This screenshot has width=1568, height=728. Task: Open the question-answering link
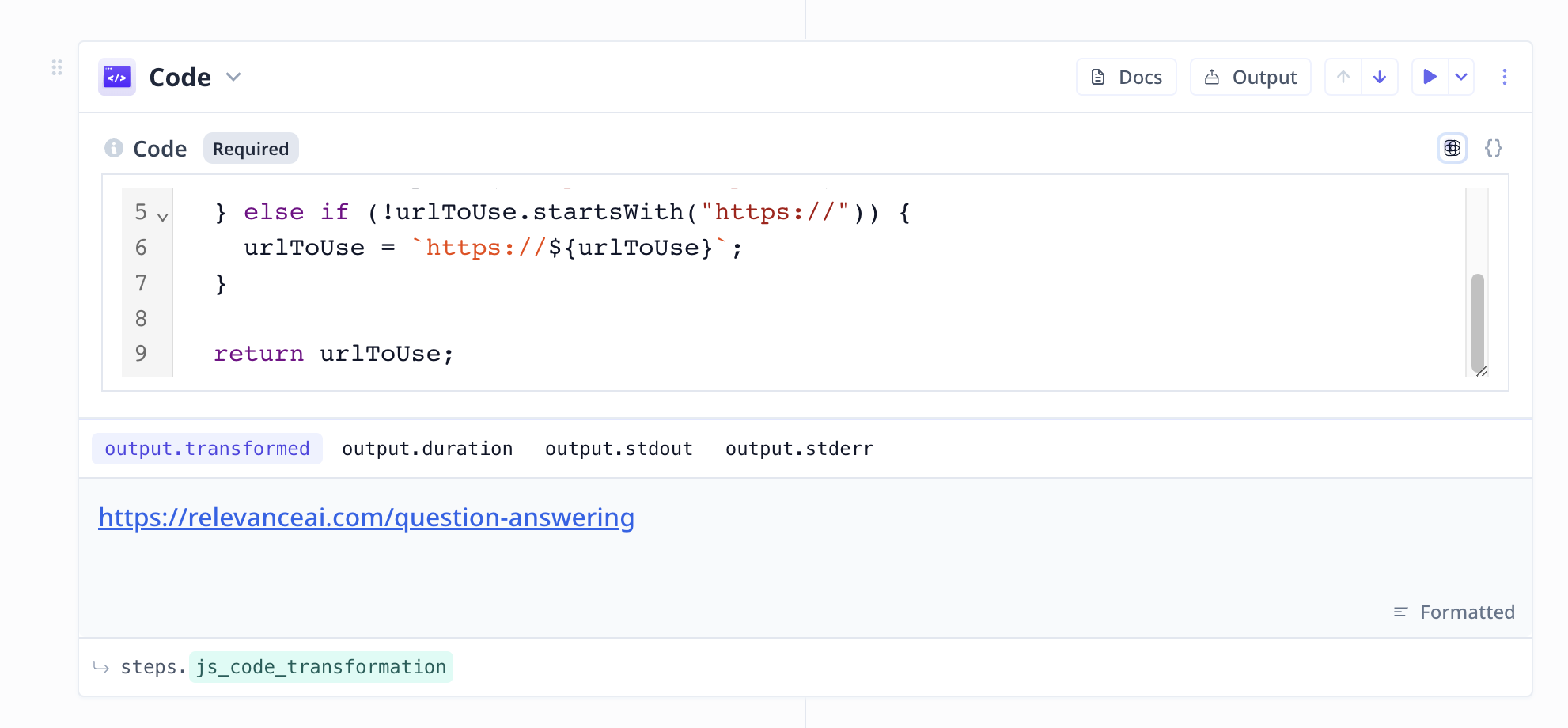coord(365,518)
